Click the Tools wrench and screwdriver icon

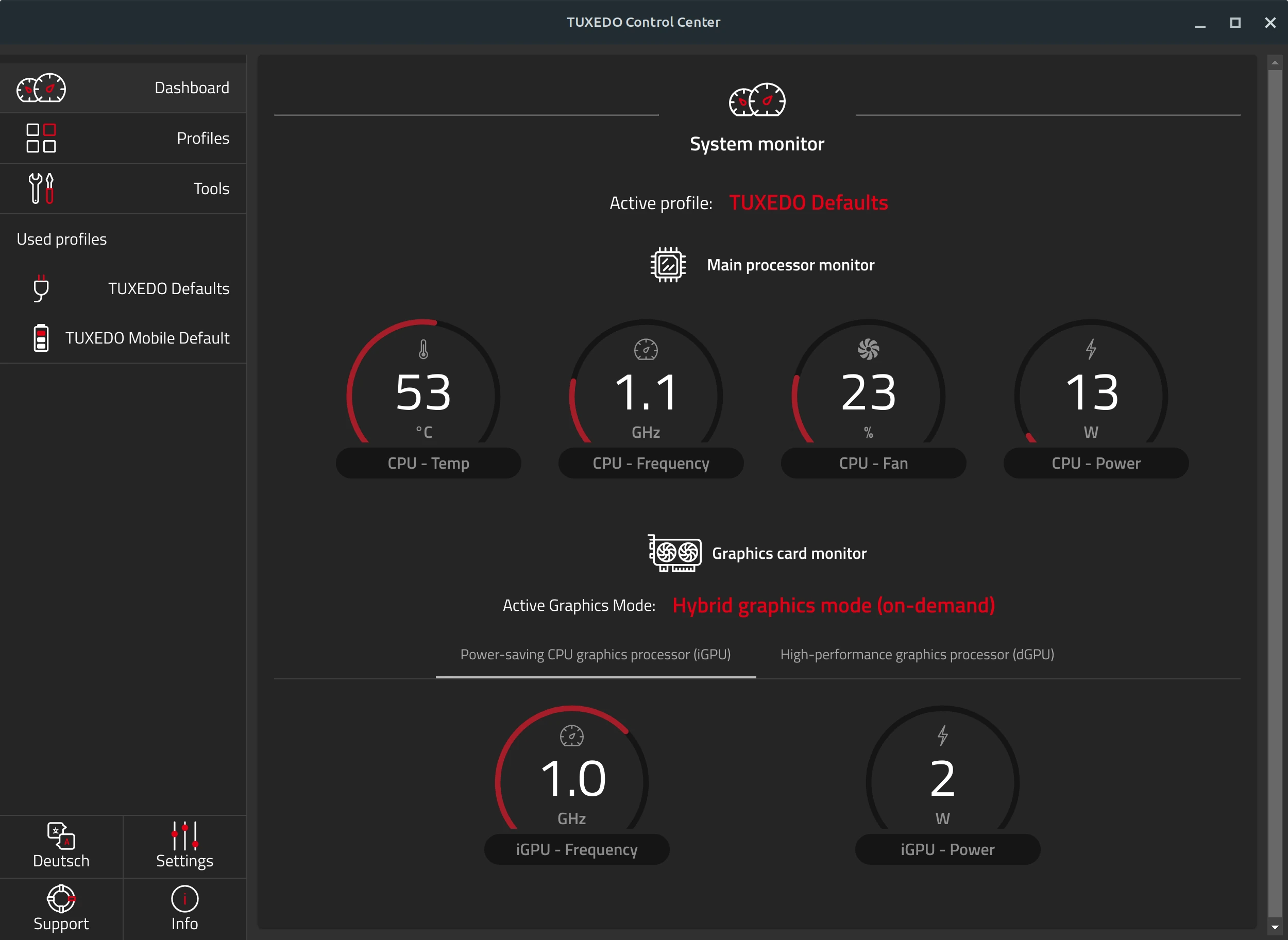[x=41, y=189]
